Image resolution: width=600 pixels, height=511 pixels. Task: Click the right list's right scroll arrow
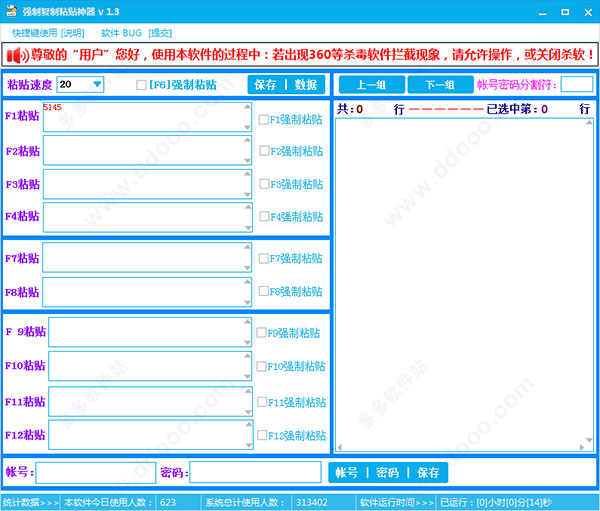pos(582,447)
